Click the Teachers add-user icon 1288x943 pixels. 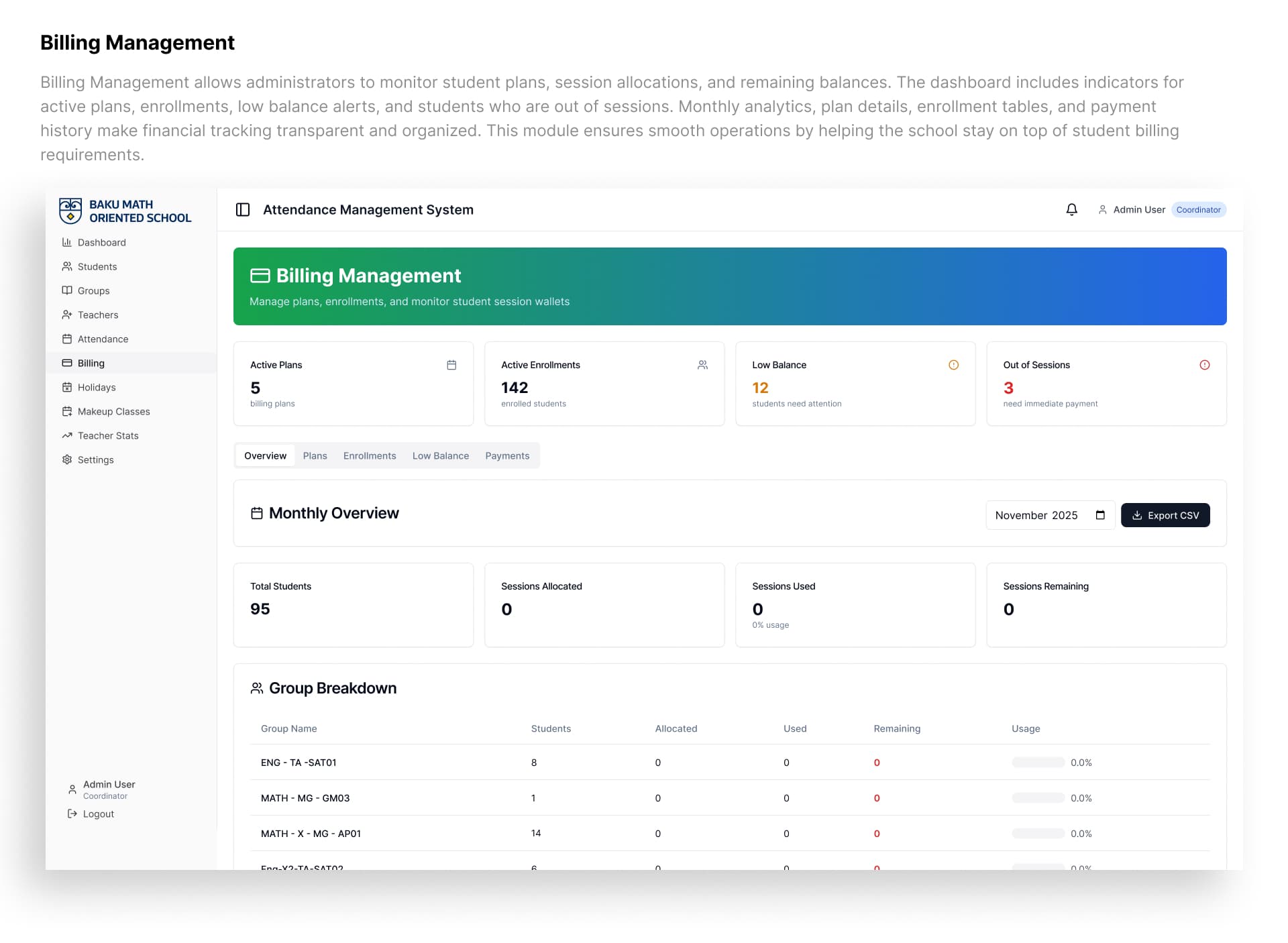67,315
